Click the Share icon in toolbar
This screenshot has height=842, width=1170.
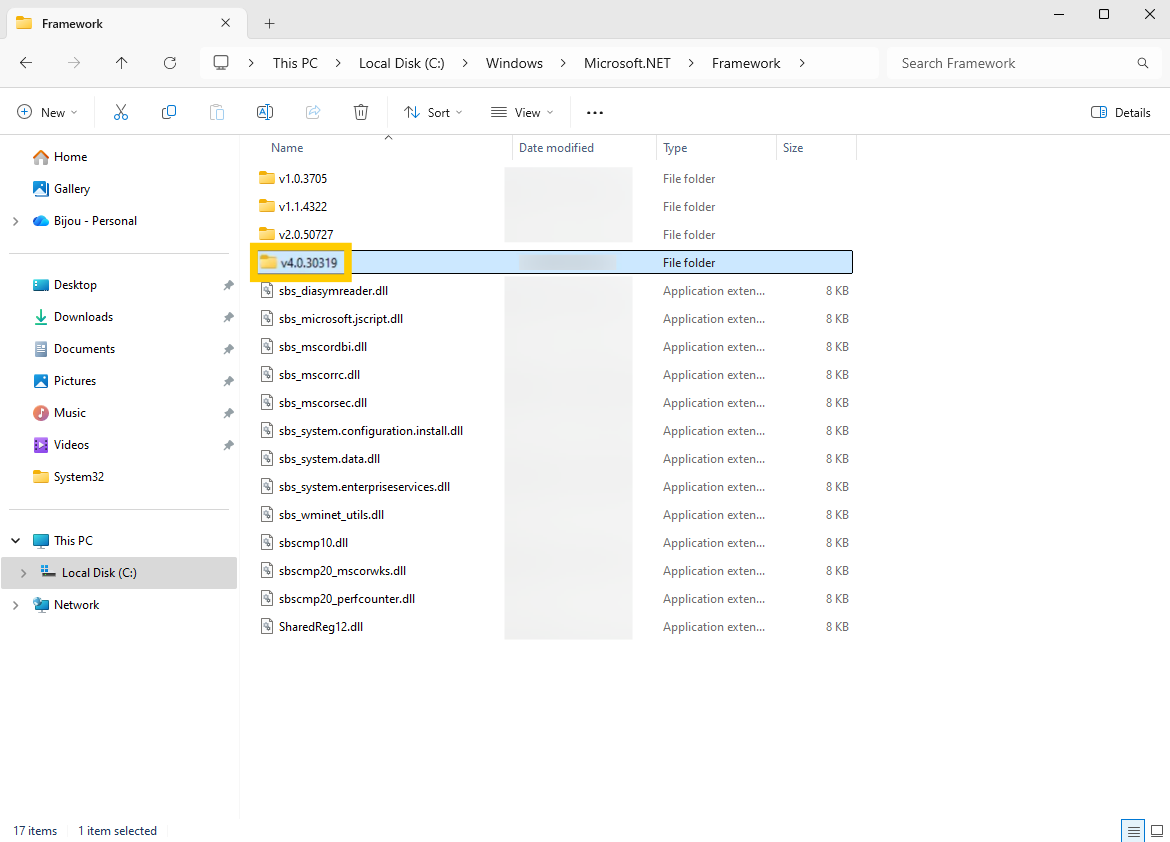coord(313,113)
